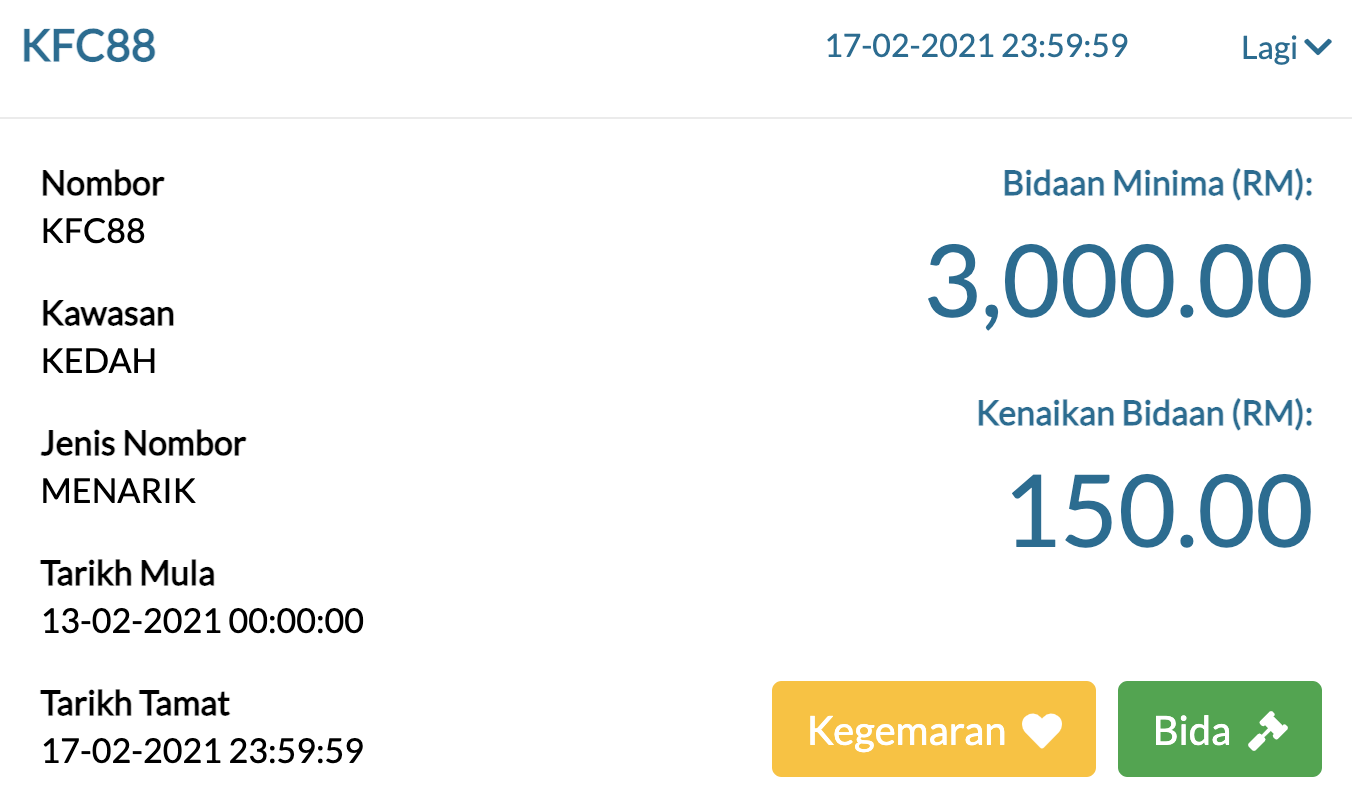Click the Kenaikan Bidaan (RM) label
This screenshot has height=805, width=1352.
coord(1144,413)
